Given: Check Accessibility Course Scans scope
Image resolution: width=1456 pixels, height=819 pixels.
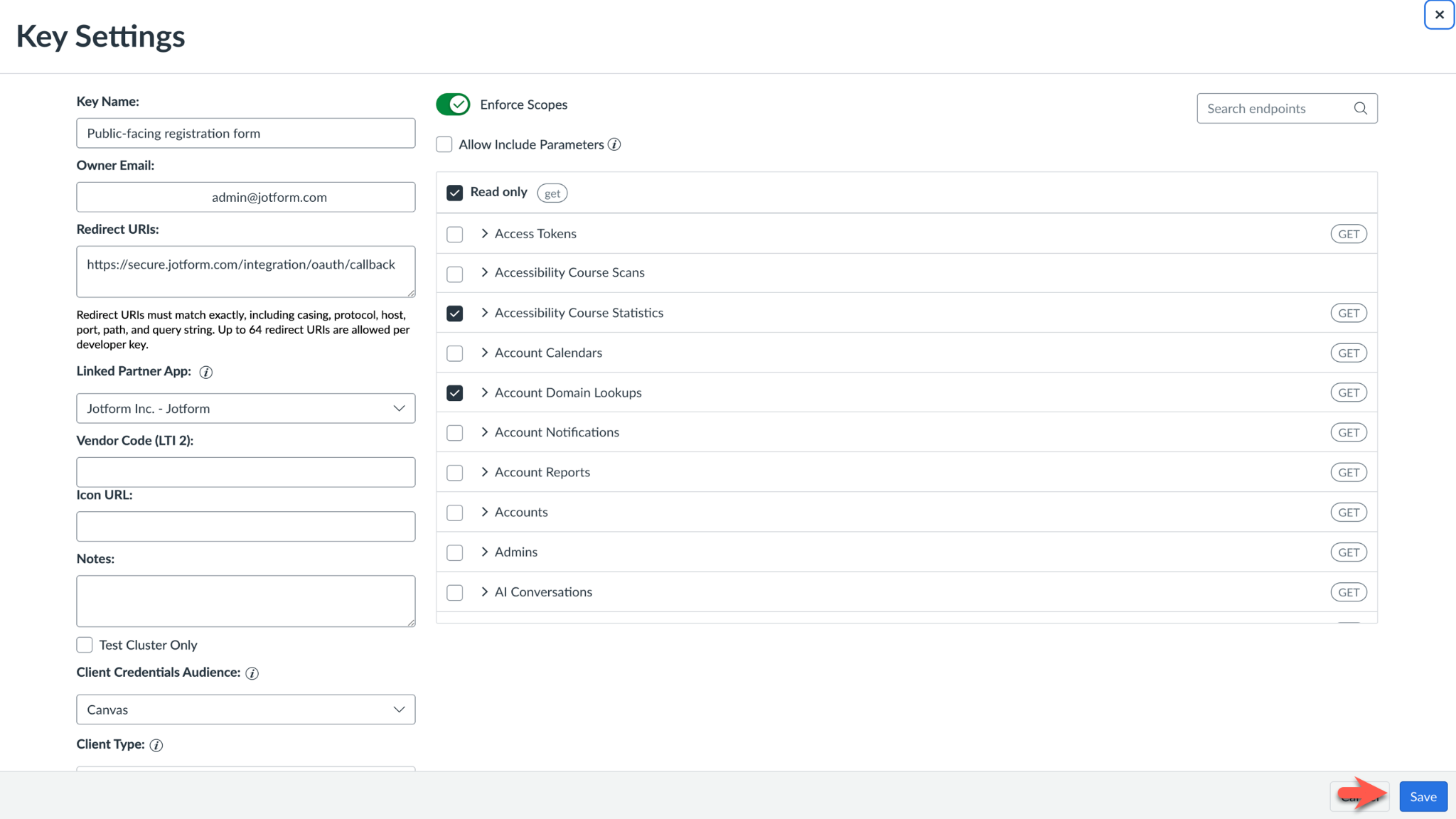Looking at the screenshot, I should click(x=455, y=274).
